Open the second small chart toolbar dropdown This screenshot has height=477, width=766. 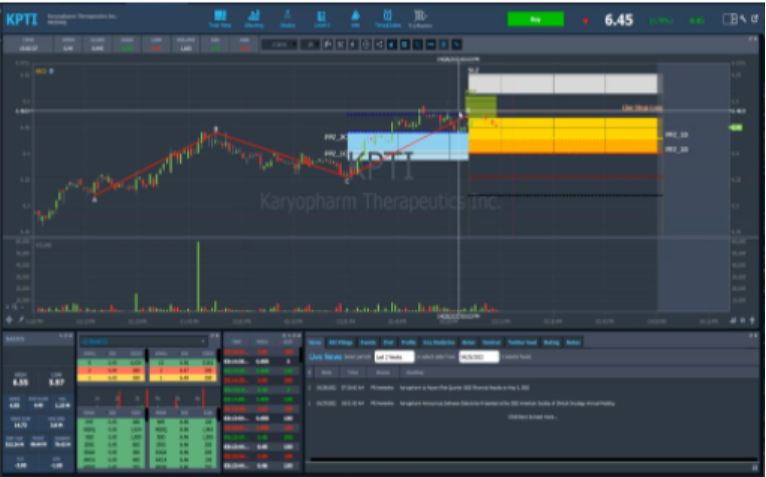309,44
